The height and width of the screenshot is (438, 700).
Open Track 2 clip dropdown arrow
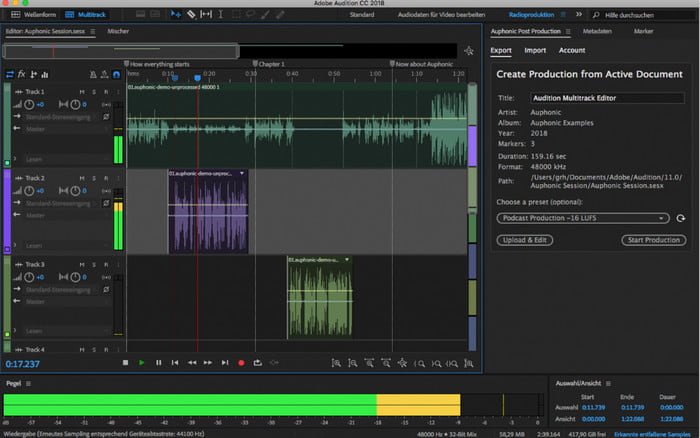pyautogui.click(x=242, y=173)
